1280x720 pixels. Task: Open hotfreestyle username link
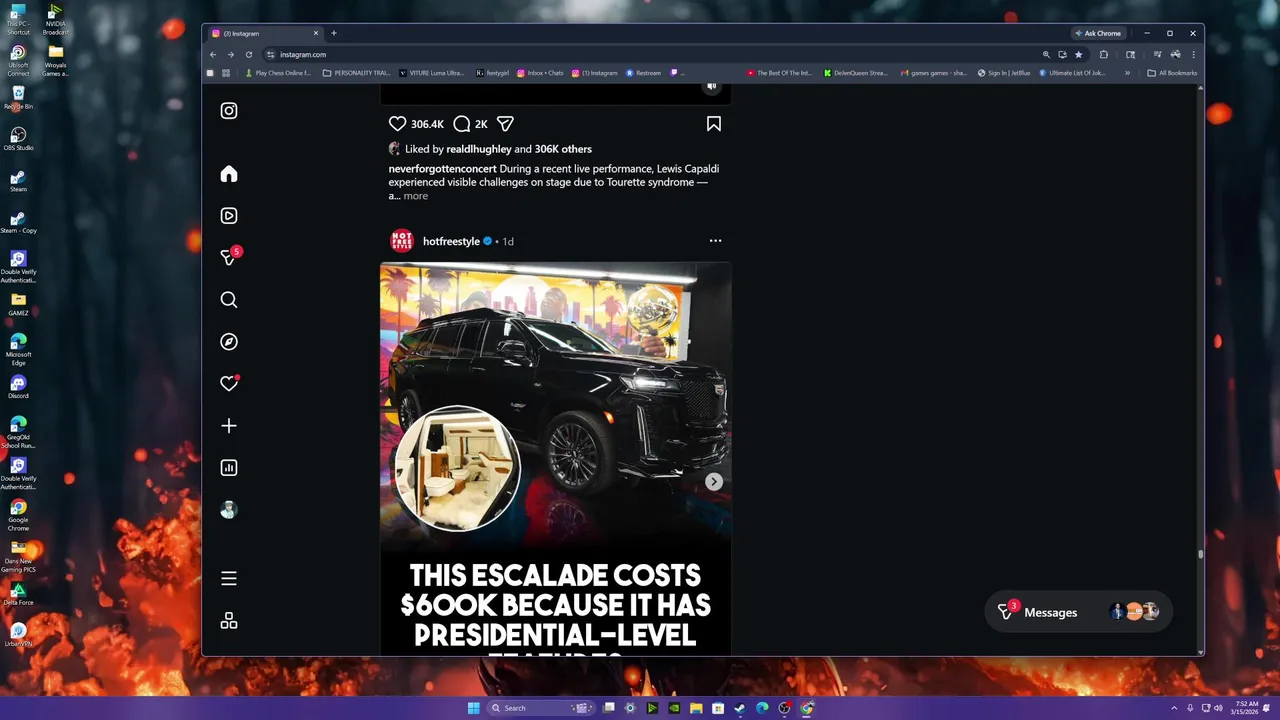pyautogui.click(x=451, y=242)
